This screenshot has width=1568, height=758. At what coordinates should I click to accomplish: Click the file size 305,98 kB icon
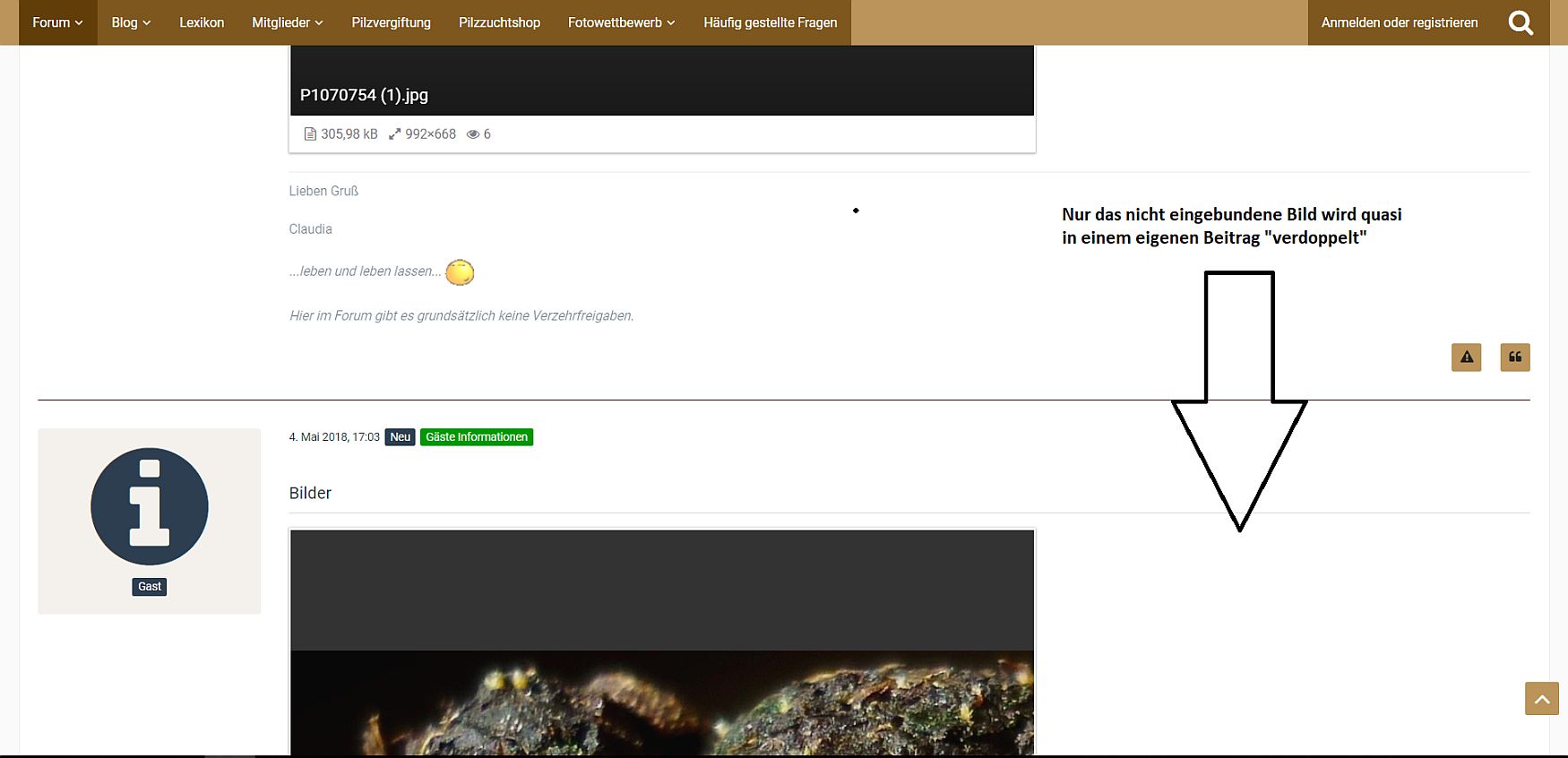pyautogui.click(x=310, y=134)
